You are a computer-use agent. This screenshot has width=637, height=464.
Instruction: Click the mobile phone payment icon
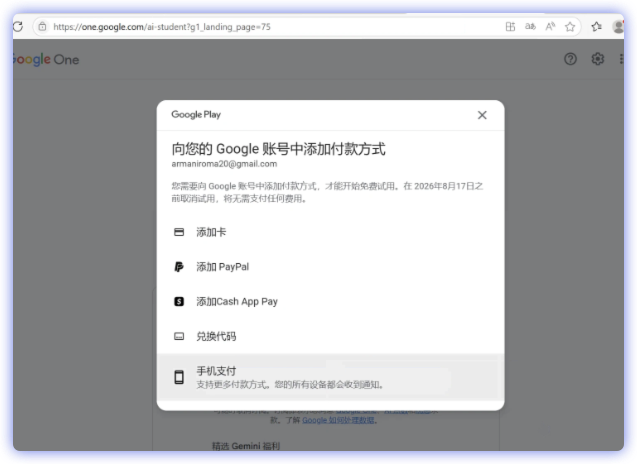coord(179,377)
